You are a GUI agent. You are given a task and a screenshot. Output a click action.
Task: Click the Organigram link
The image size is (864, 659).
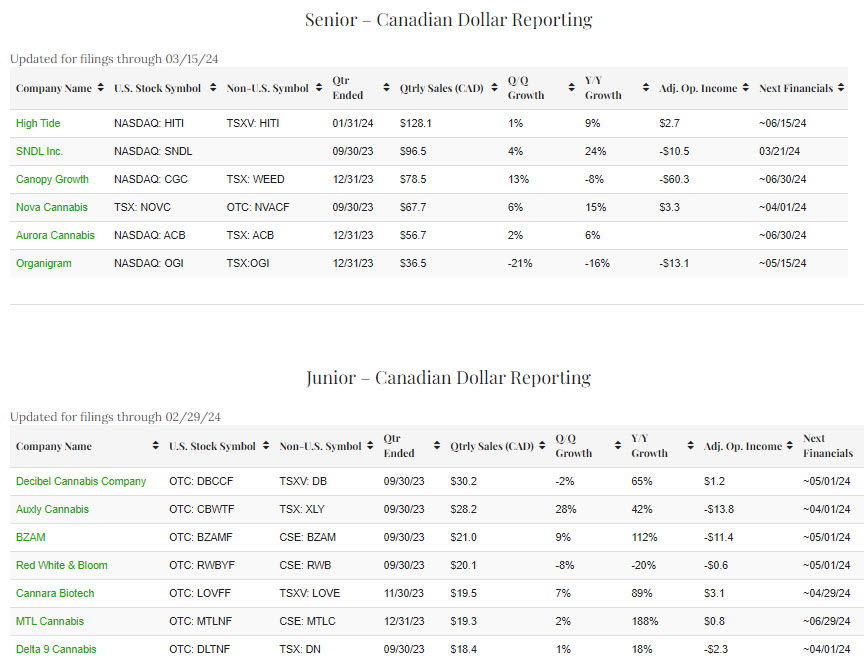pyautogui.click(x=44, y=263)
